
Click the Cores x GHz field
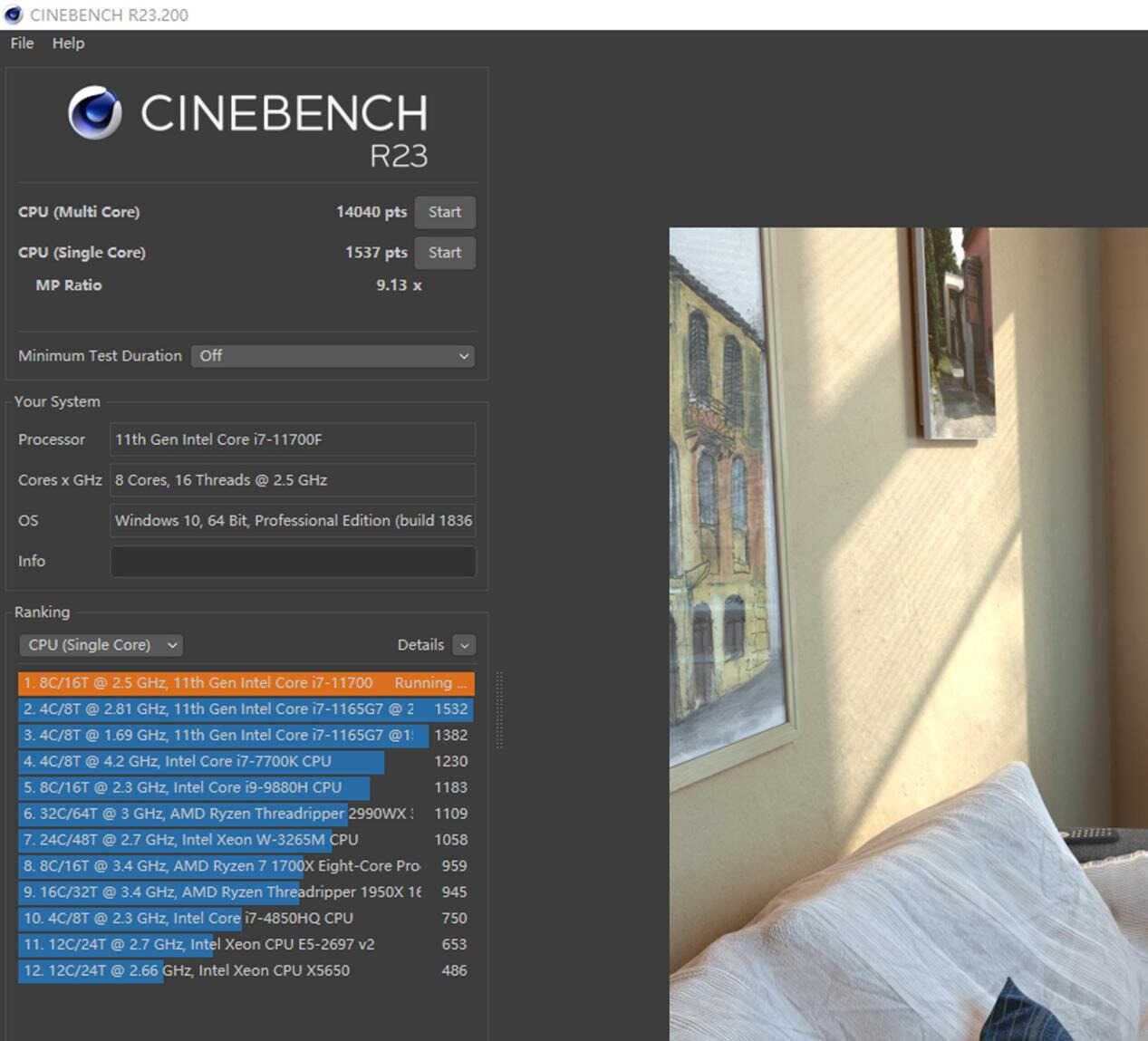click(x=293, y=480)
